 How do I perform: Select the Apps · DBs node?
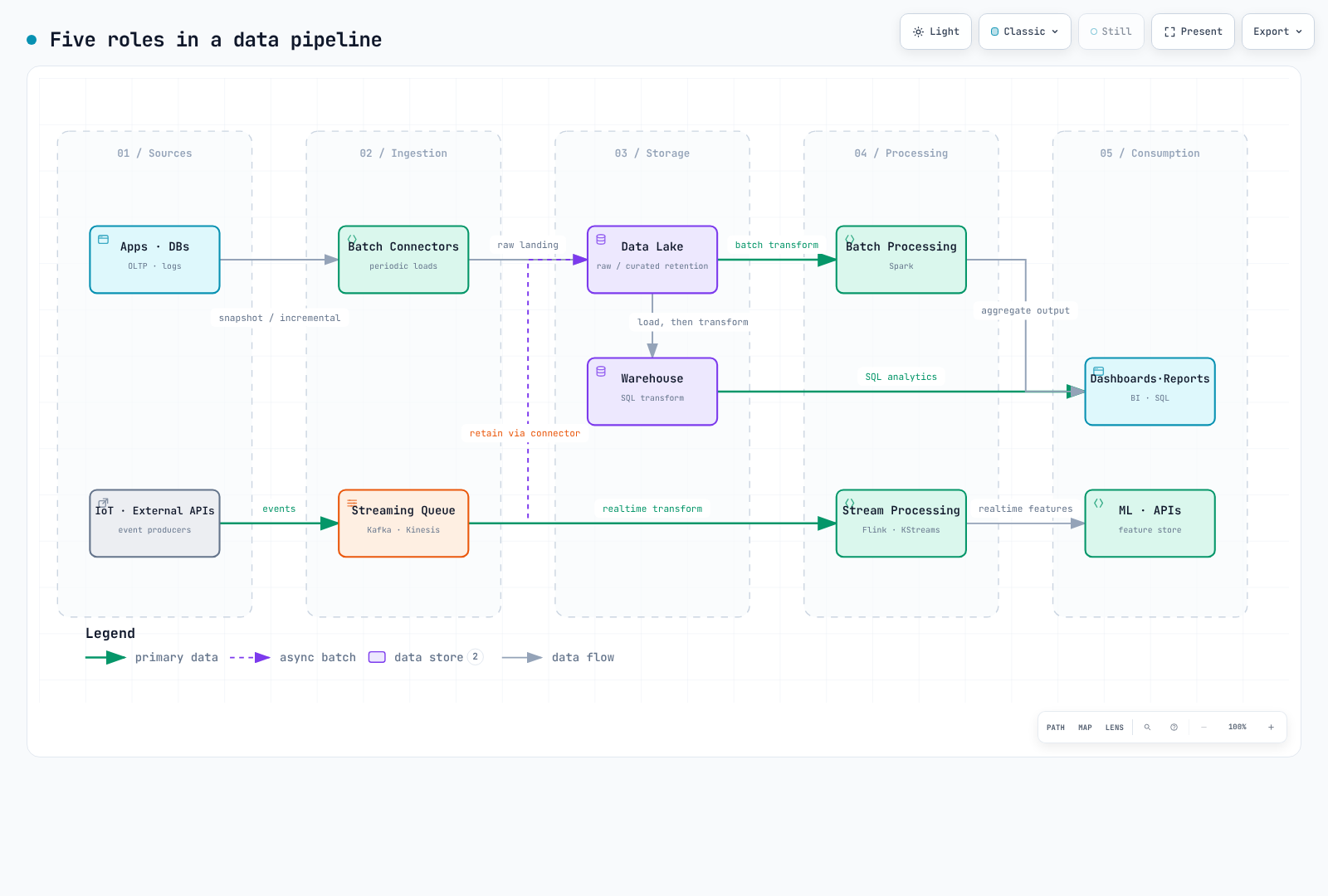click(x=154, y=260)
